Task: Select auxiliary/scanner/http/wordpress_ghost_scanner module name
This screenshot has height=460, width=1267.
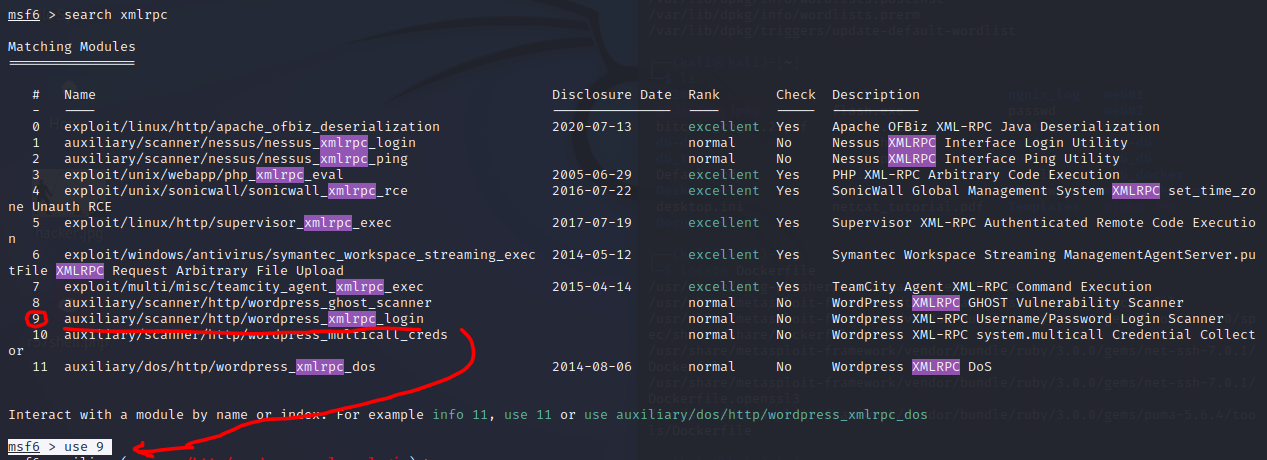Action: coord(248,303)
